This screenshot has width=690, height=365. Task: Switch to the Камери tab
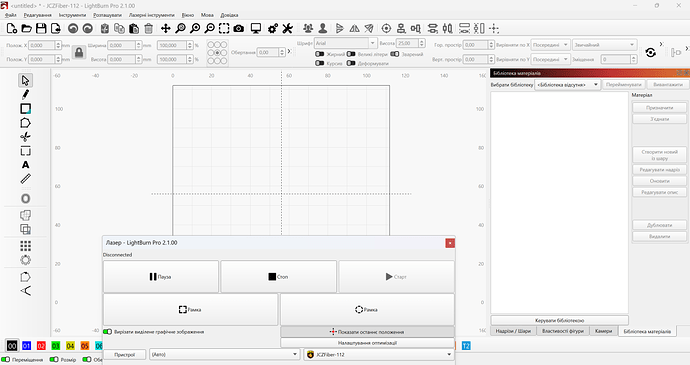pyautogui.click(x=603, y=331)
